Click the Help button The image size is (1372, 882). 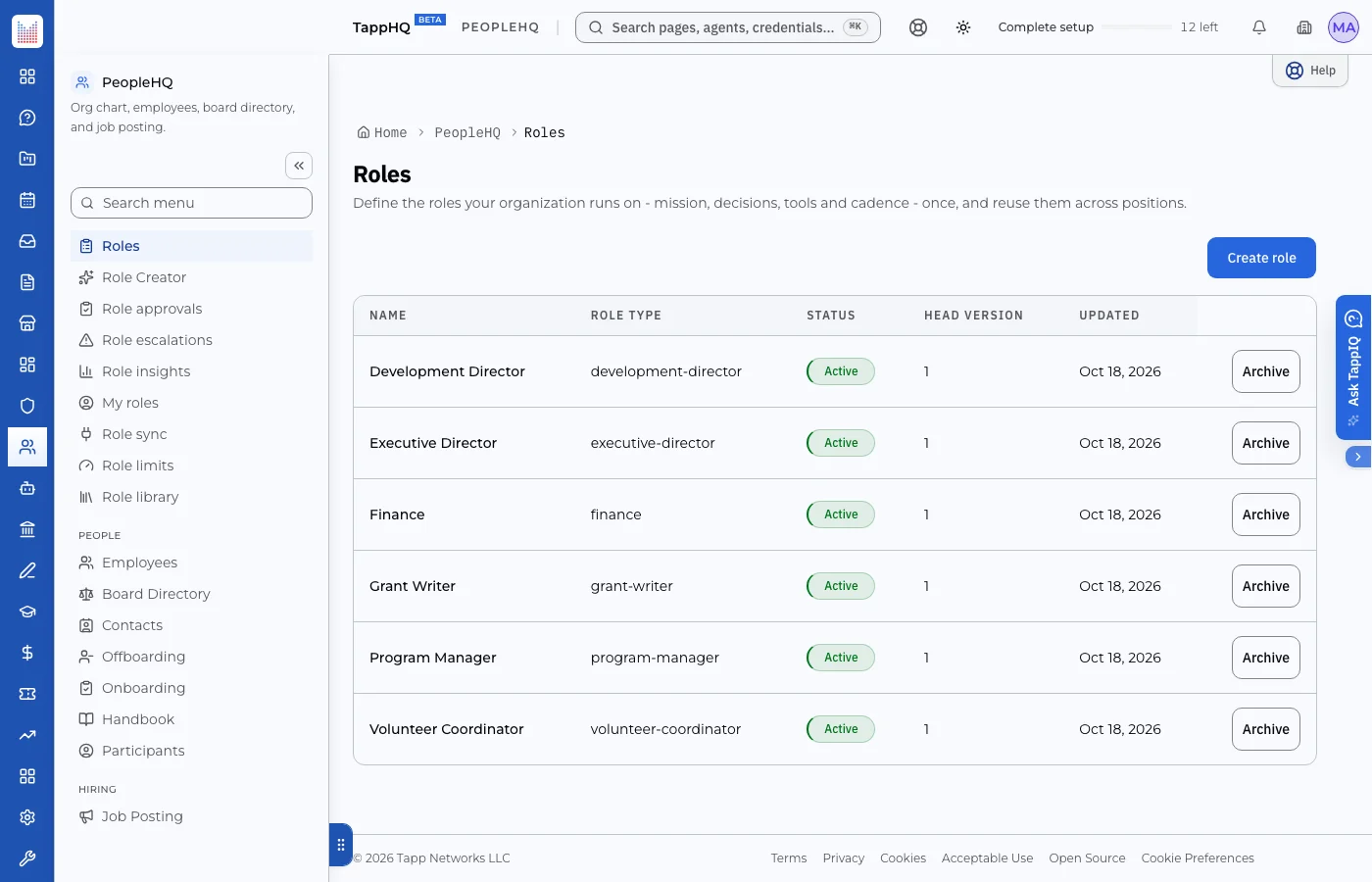pos(1310,71)
